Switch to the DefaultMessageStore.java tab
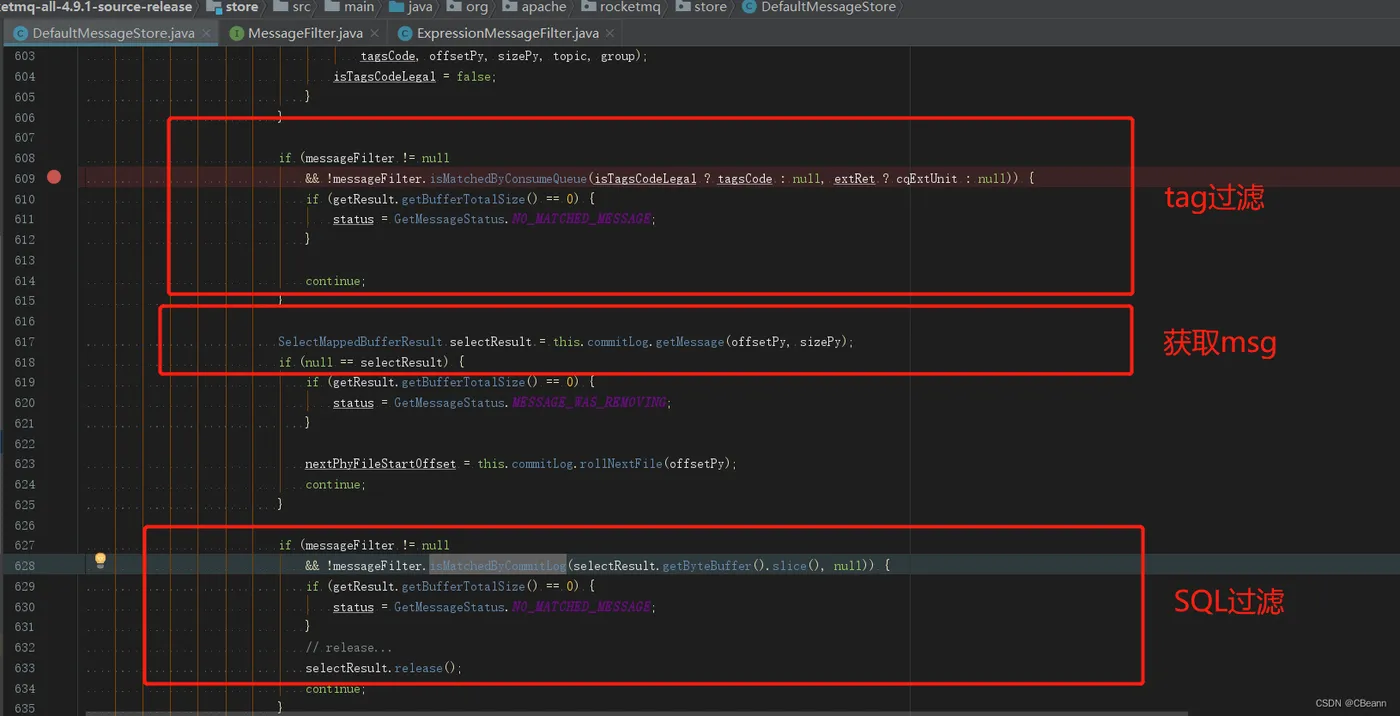1400x716 pixels. pos(109,33)
